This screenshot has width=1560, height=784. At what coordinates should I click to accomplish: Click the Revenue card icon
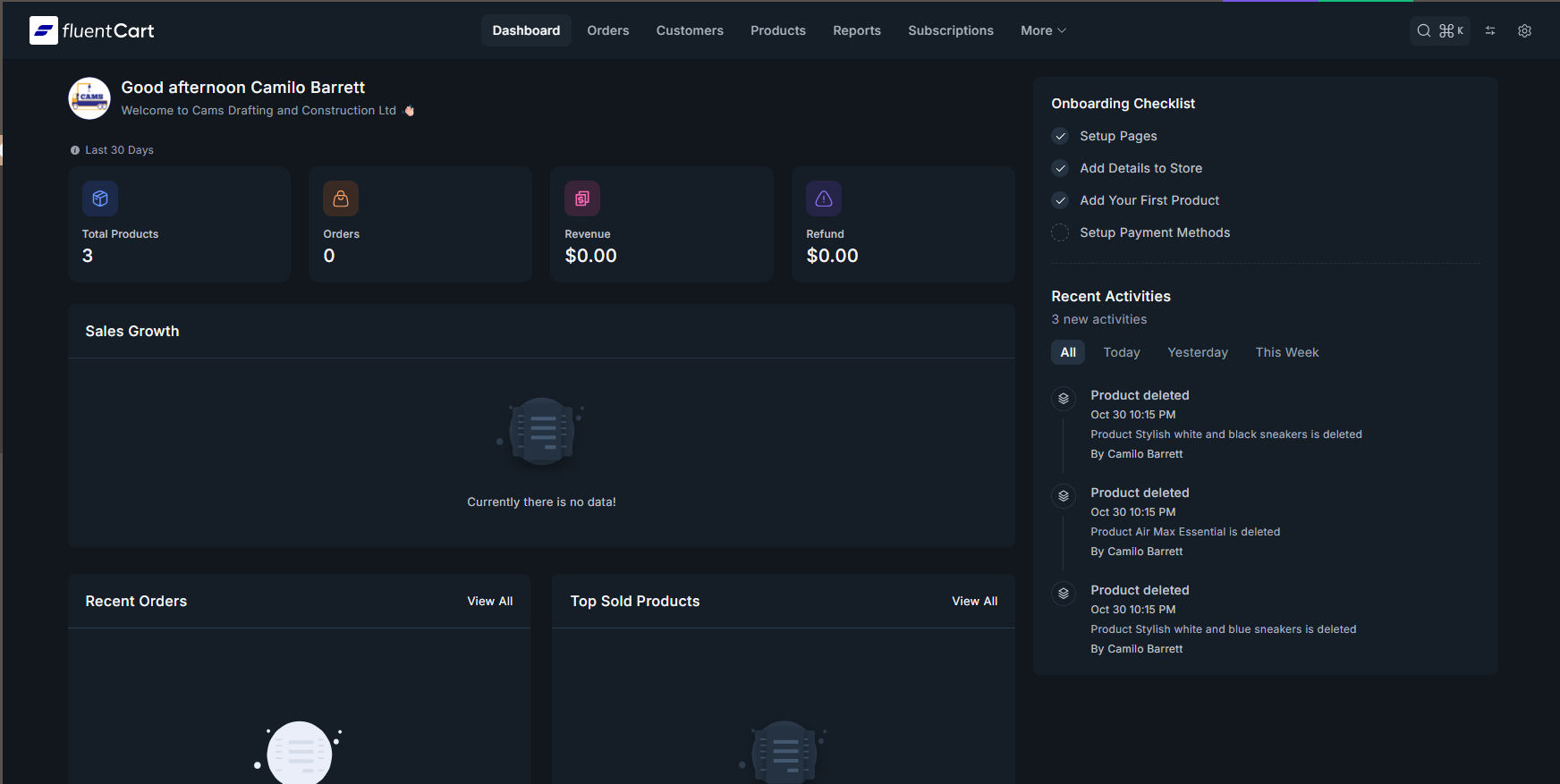click(x=582, y=198)
